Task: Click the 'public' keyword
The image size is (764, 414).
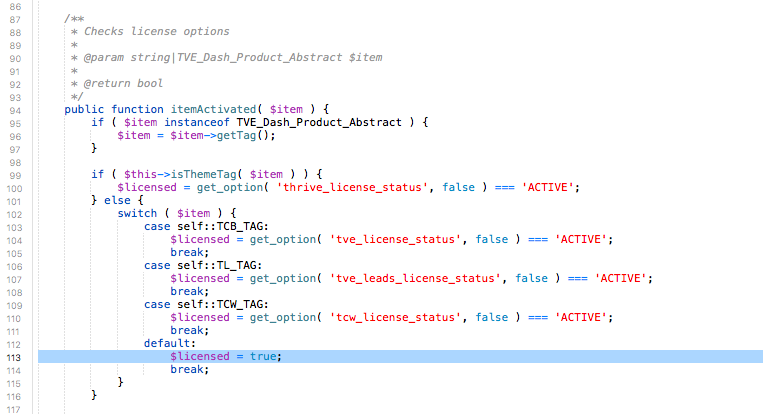Action: [84, 109]
